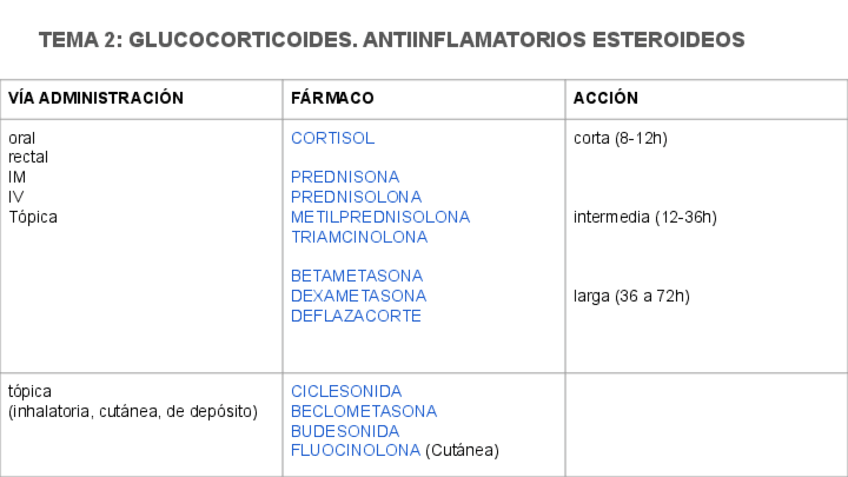Click the BETAMETASONA link
The width and height of the screenshot is (848, 477).
click(x=356, y=276)
